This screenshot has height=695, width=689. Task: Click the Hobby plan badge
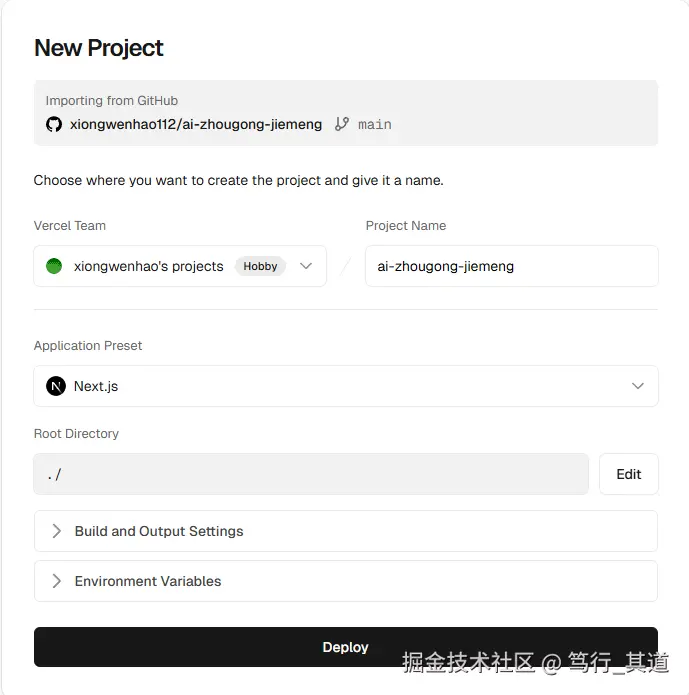point(260,266)
